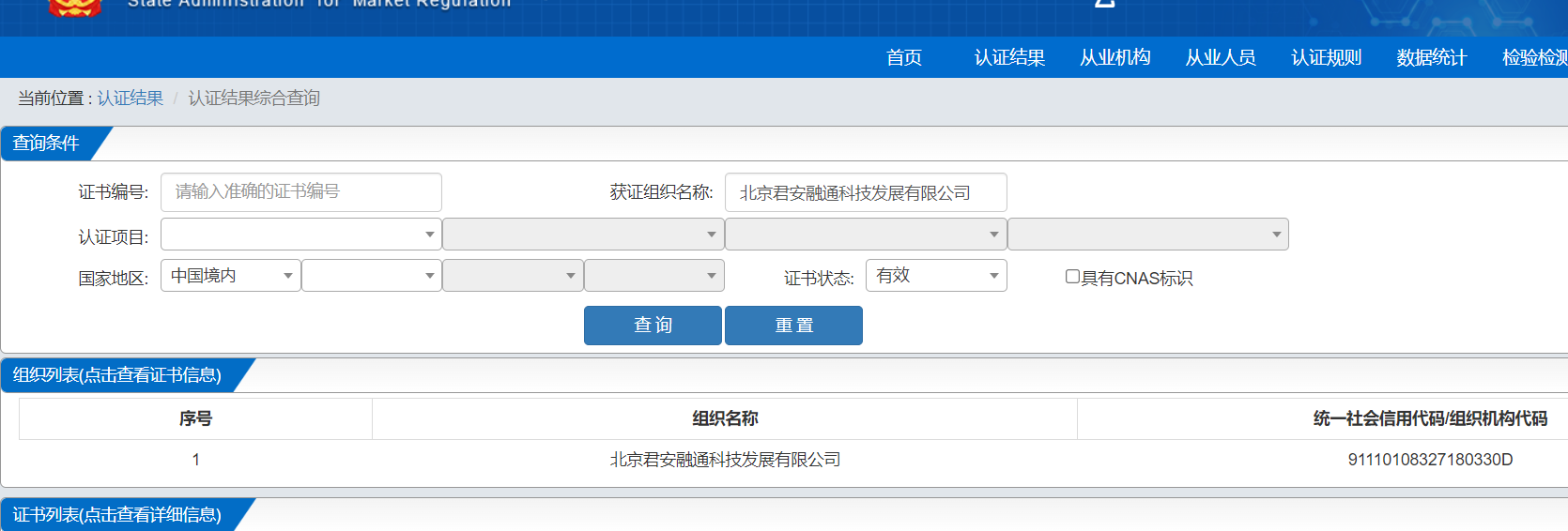Open the 检验检测 navigation item
The width and height of the screenshot is (1568, 531).
click(x=1534, y=58)
